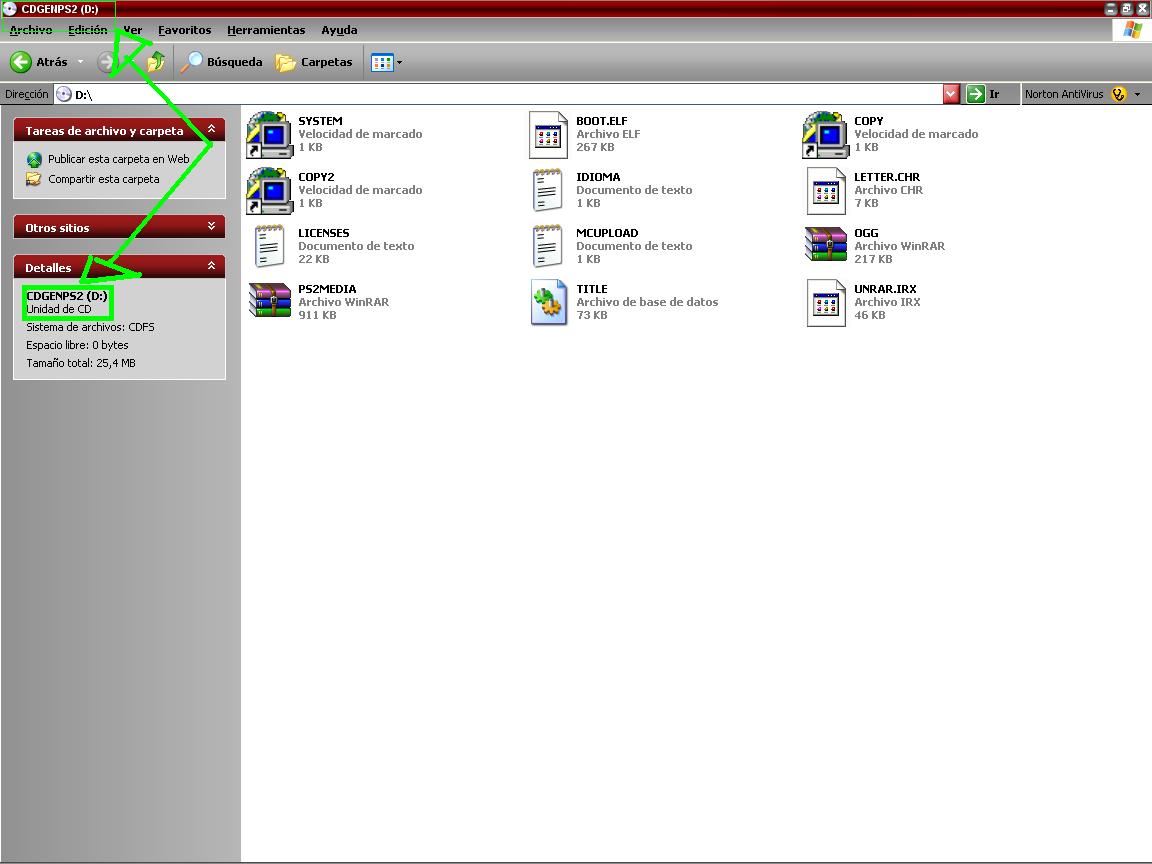This screenshot has height=864, width=1152.
Task: Click the Windows logo throbber
Action: pos(1132,30)
